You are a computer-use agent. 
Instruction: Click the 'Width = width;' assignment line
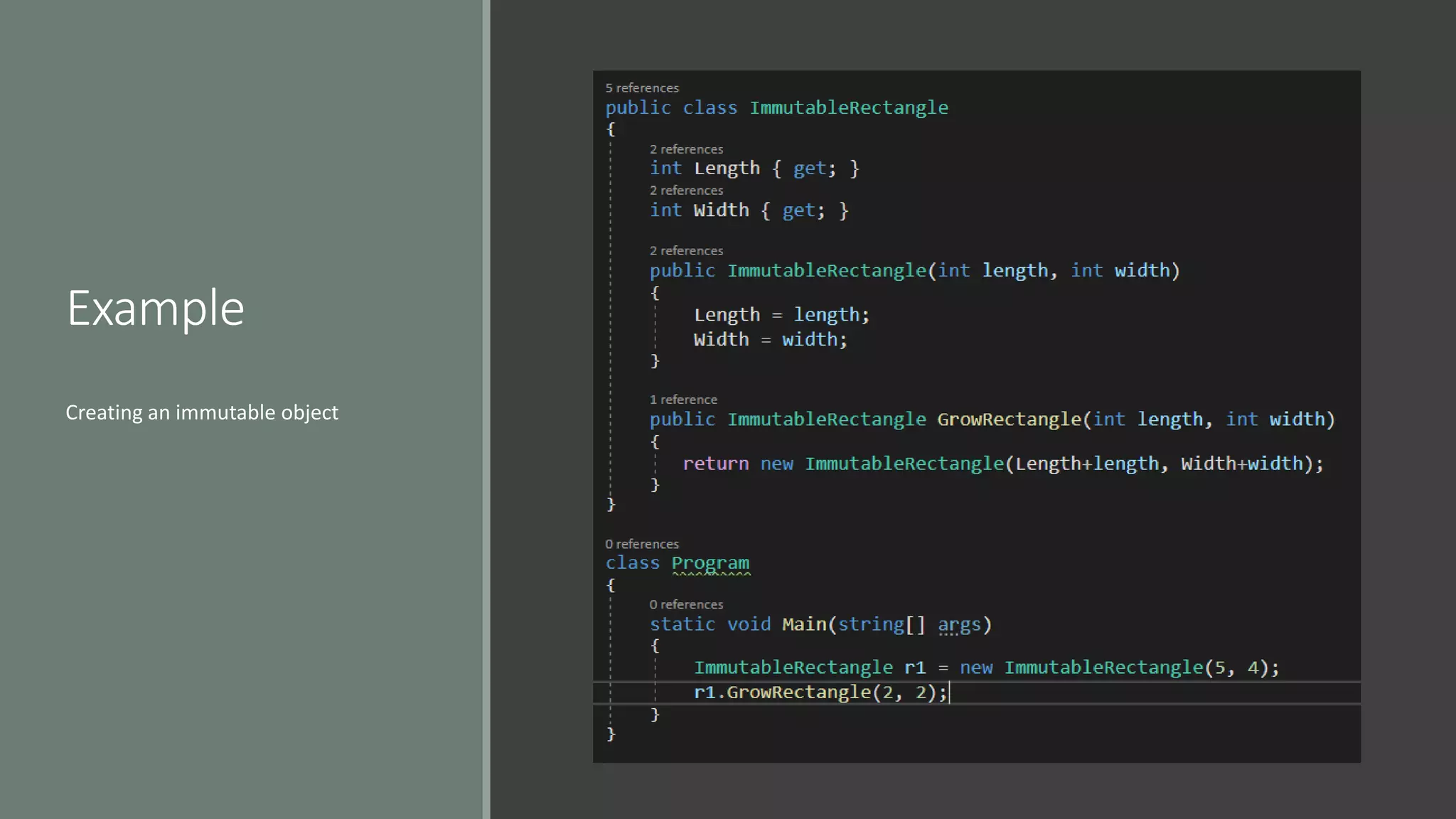(771, 340)
